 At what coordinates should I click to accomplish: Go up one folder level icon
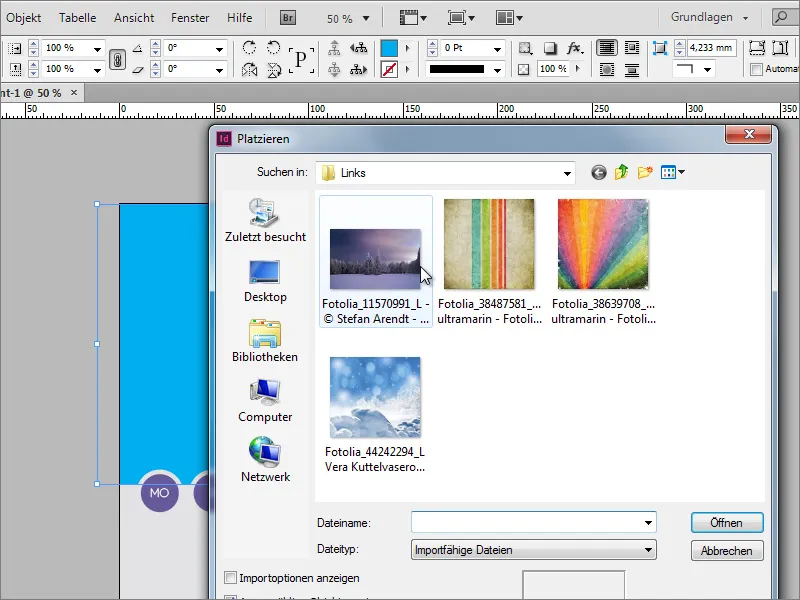[x=621, y=172]
